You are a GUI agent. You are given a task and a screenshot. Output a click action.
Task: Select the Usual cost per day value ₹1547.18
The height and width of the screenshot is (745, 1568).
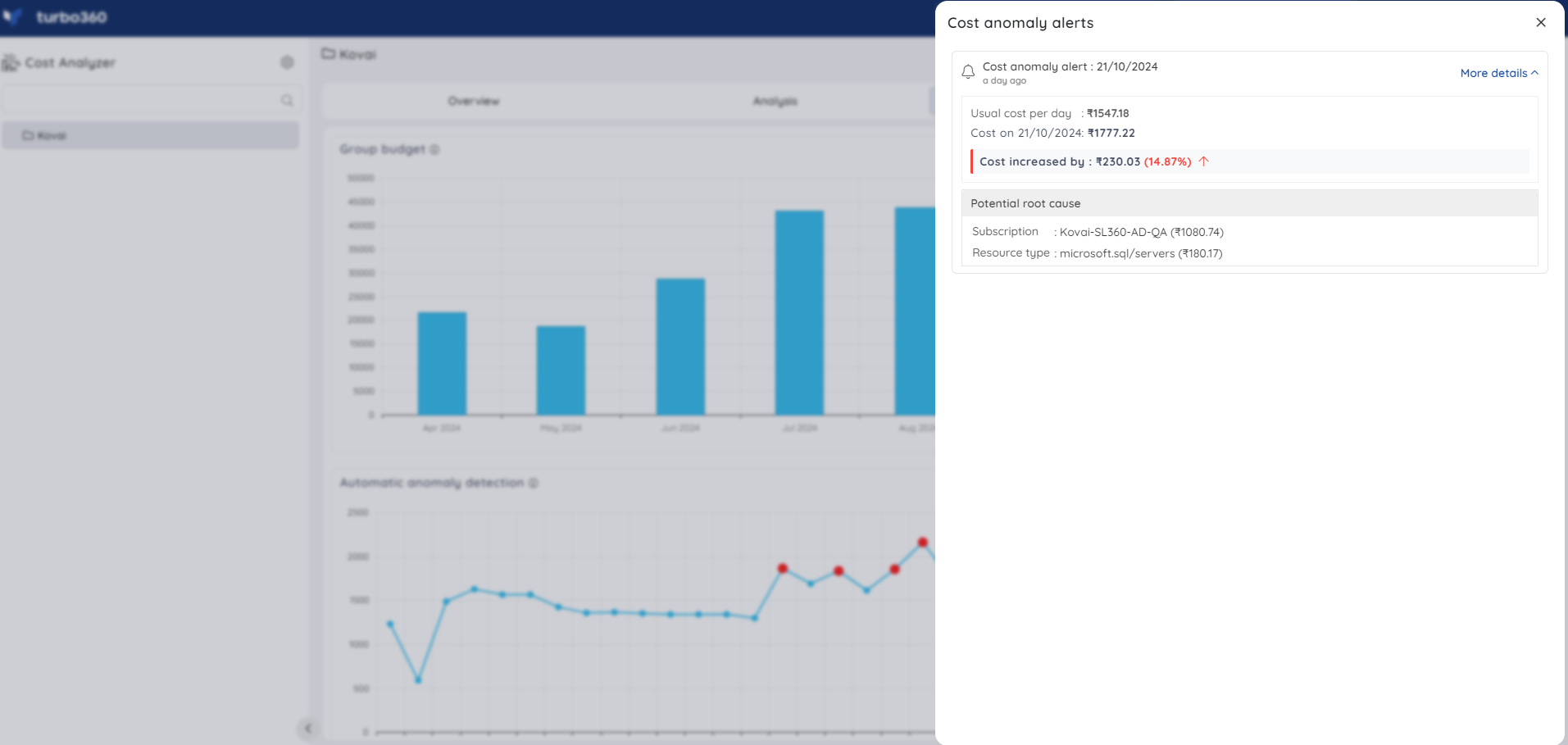1108,113
